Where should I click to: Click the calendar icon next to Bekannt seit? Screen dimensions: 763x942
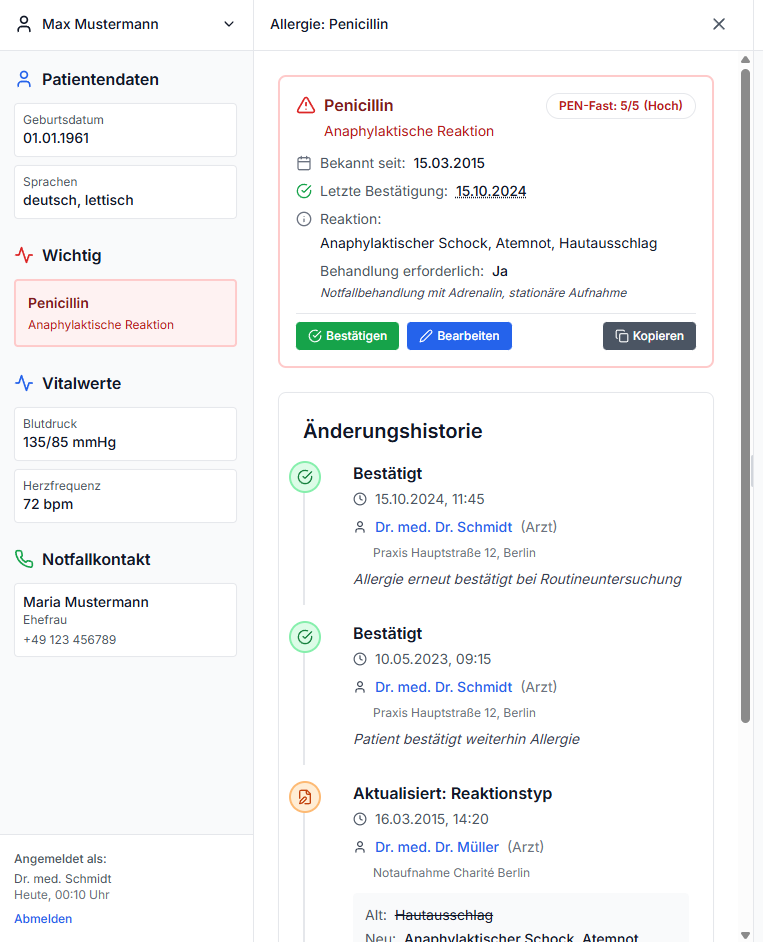coord(305,163)
